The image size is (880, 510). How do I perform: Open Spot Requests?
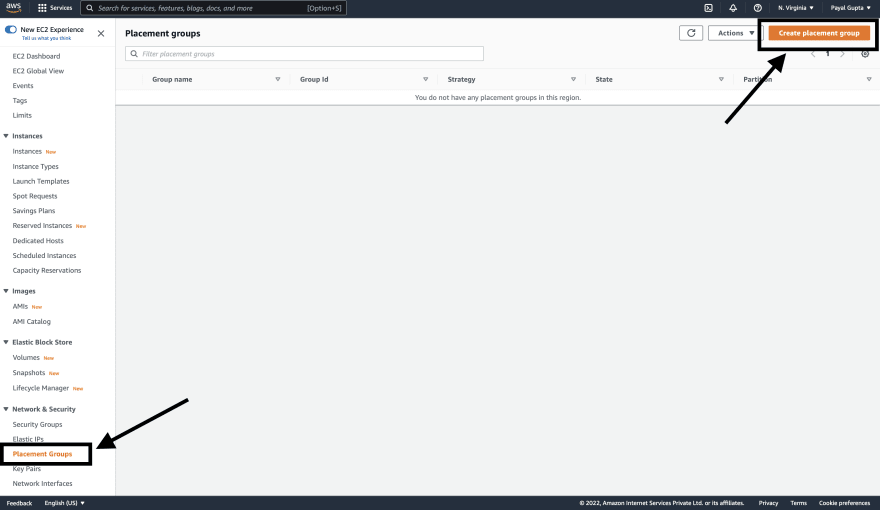[35, 196]
